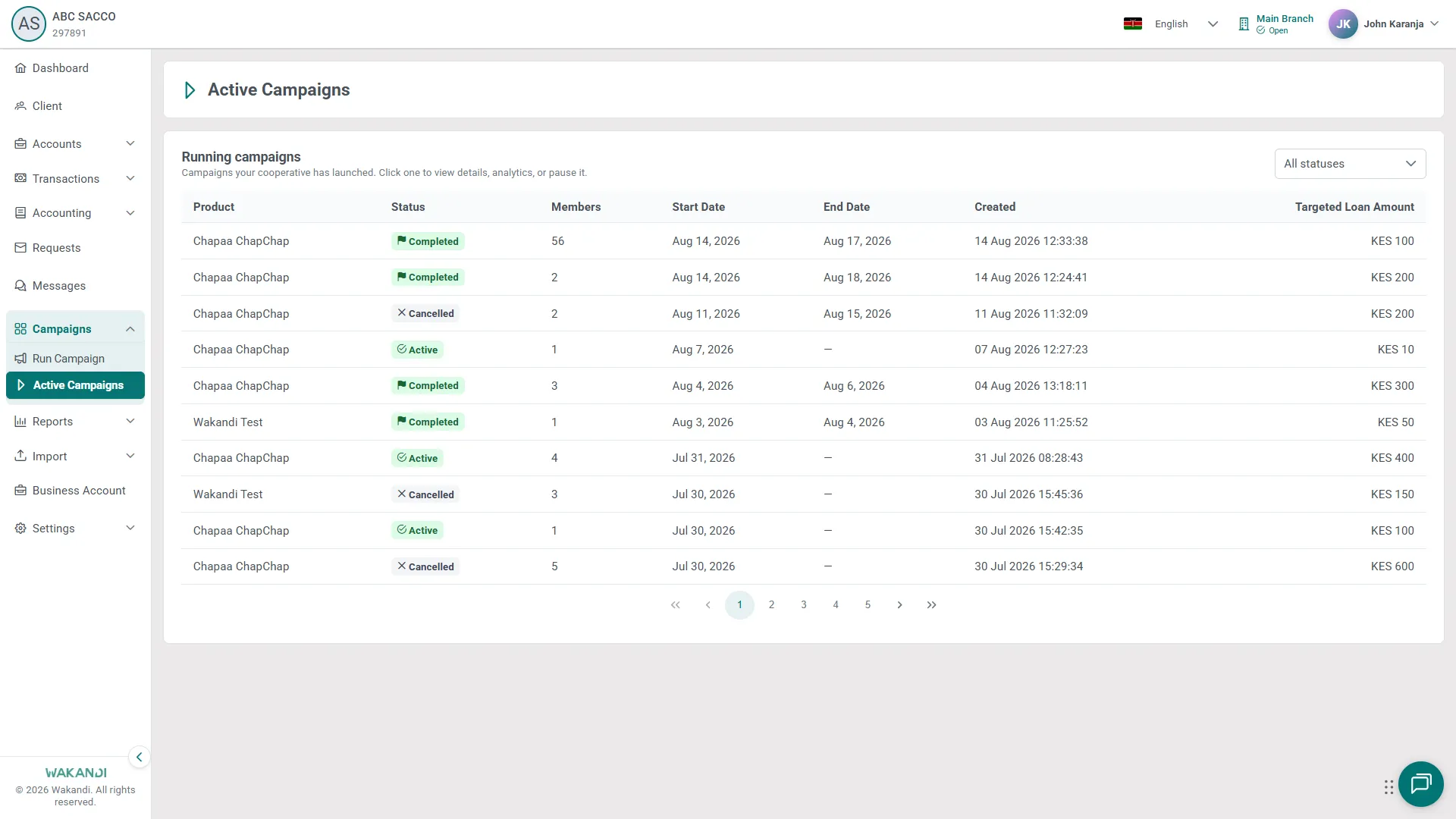This screenshot has height=819, width=1456.
Task: Jump to the last page arrow
Action: tap(931, 605)
